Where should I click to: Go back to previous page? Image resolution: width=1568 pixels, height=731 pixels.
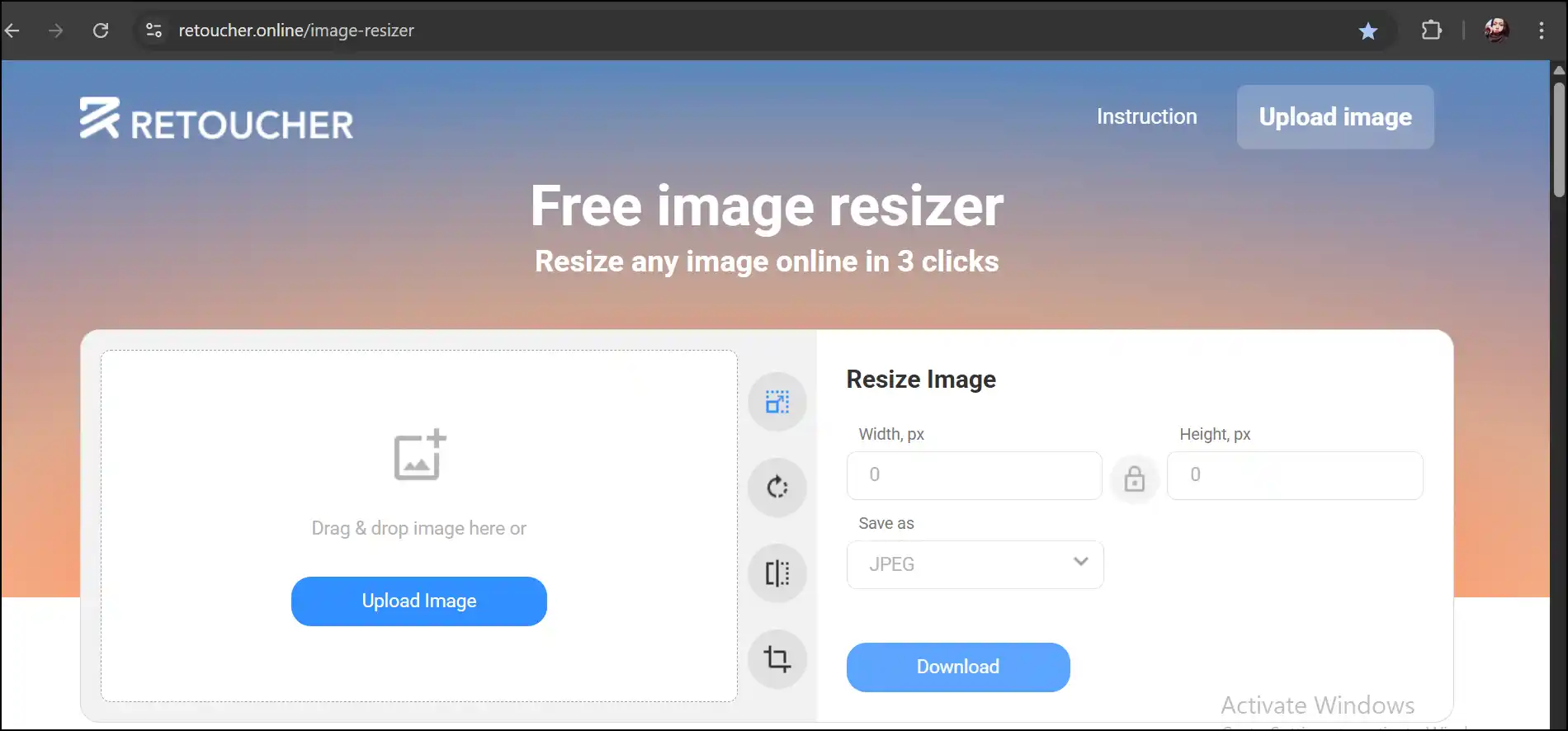(12, 31)
